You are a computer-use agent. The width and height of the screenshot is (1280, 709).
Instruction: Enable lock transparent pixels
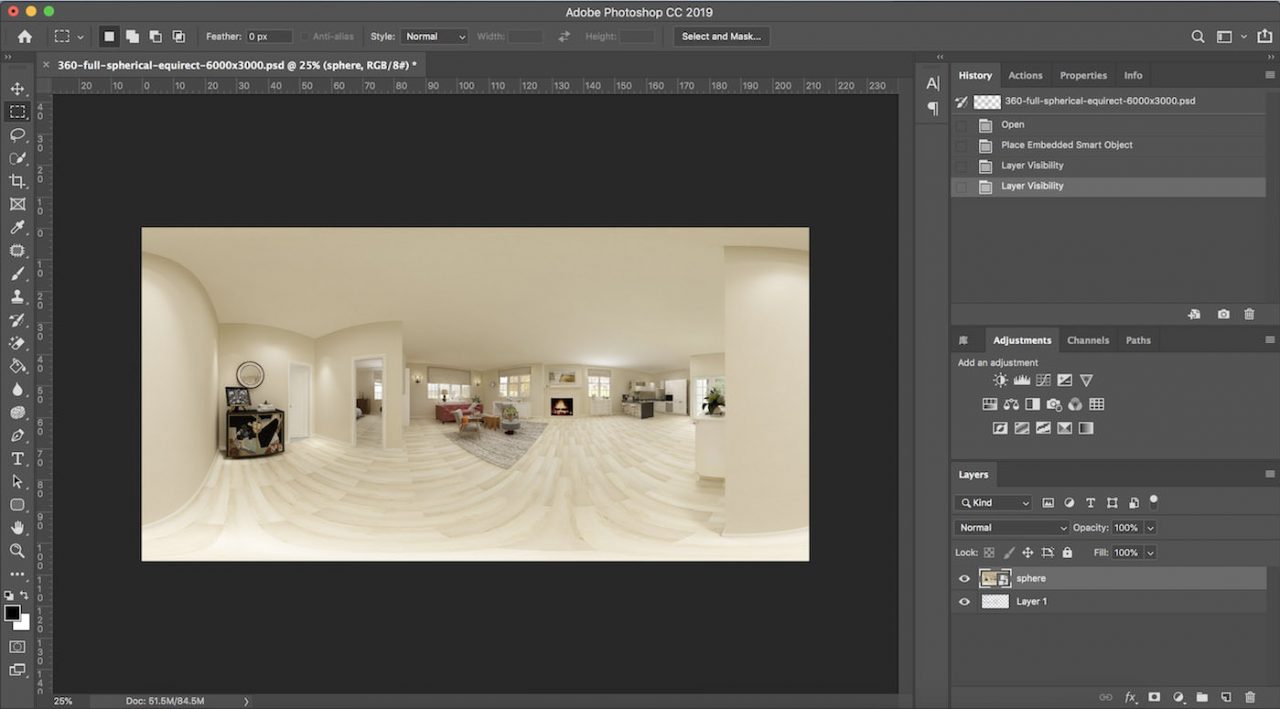coord(988,552)
